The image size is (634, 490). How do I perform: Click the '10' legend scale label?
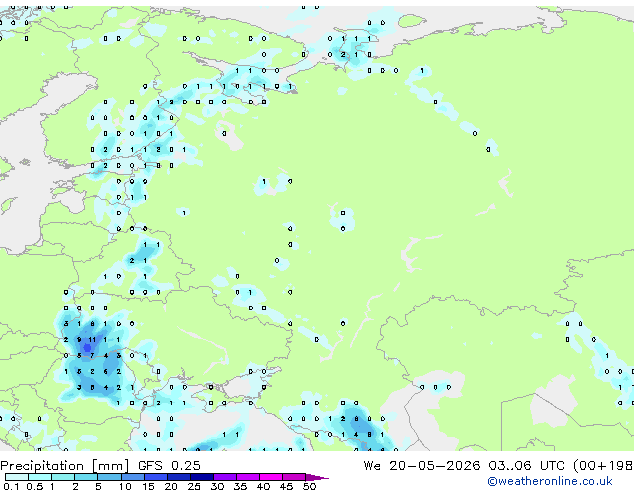tap(125, 486)
